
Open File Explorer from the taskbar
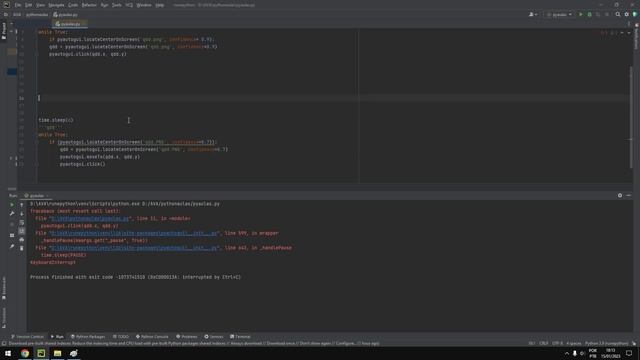pyautogui.click(x=58, y=353)
